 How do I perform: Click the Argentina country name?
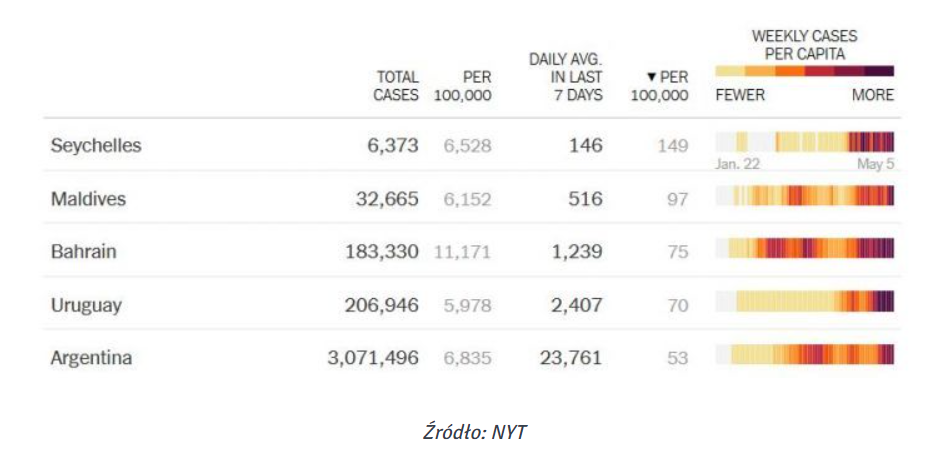pyautogui.click(x=91, y=358)
